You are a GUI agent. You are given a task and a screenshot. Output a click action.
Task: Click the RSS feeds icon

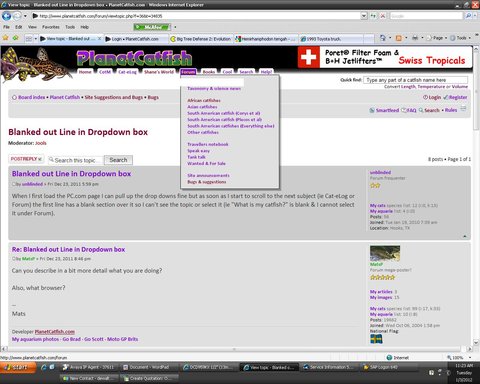(398, 38)
